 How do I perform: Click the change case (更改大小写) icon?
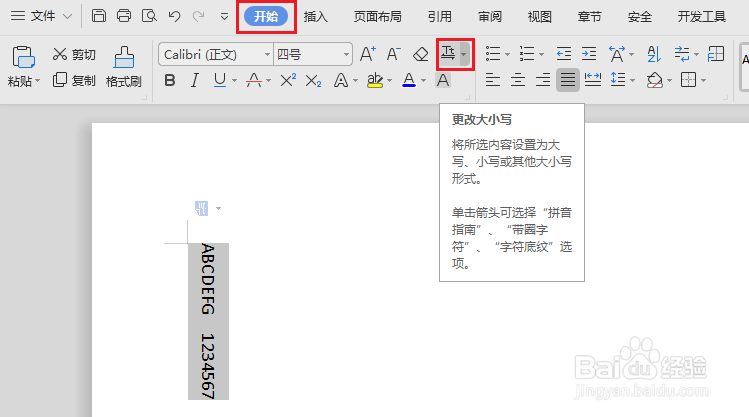pyautogui.click(x=448, y=54)
